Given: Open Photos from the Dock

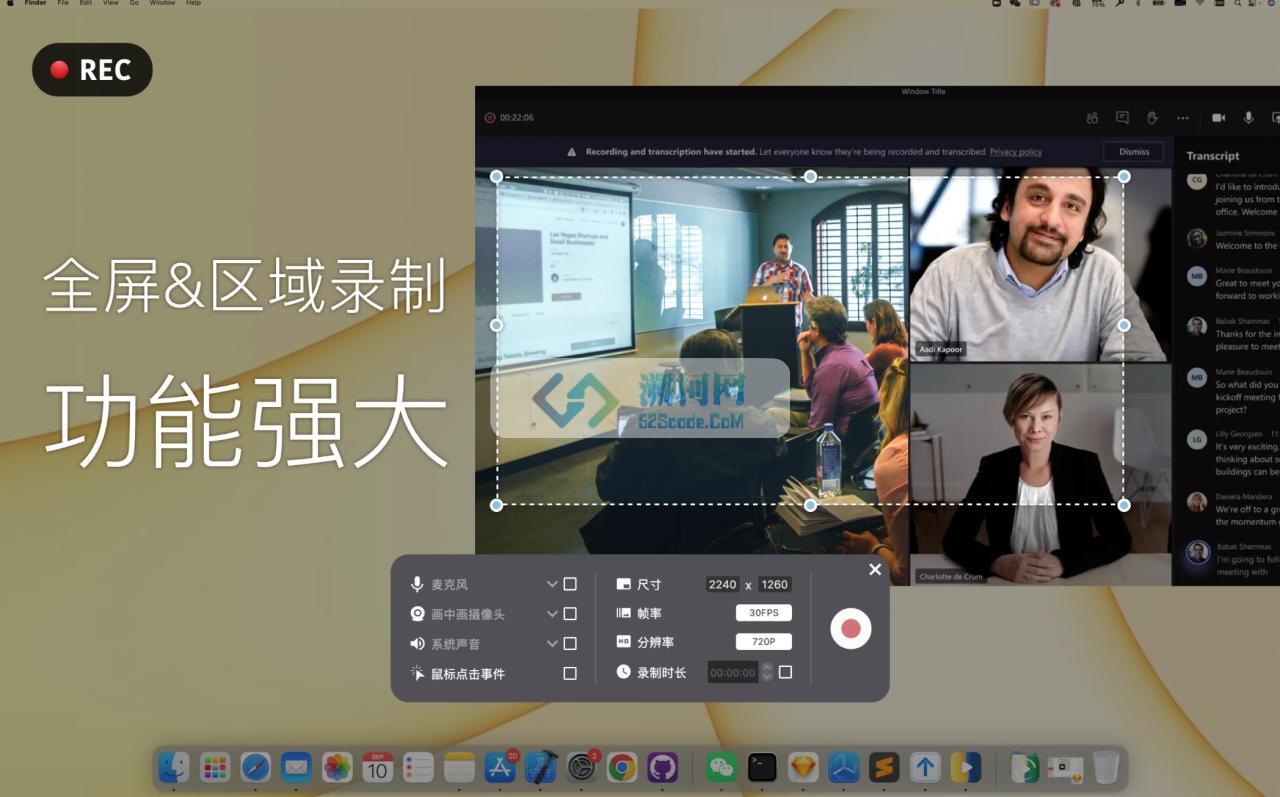Looking at the screenshot, I should click(337, 767).
